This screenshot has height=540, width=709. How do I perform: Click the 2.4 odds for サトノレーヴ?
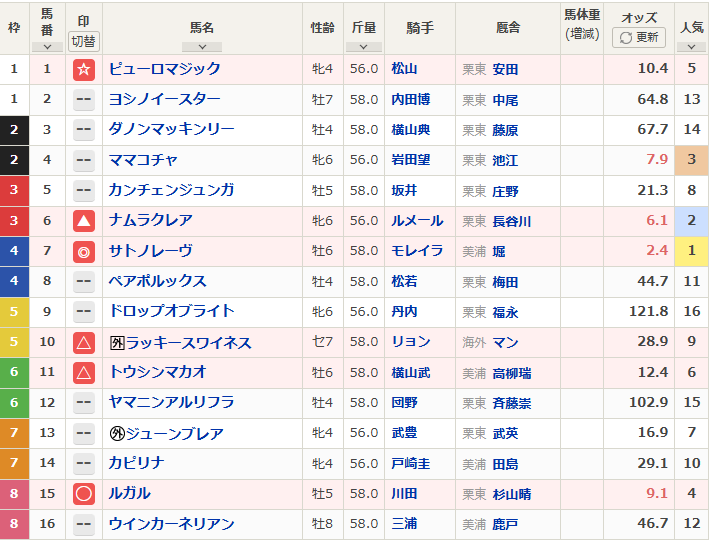656,252
